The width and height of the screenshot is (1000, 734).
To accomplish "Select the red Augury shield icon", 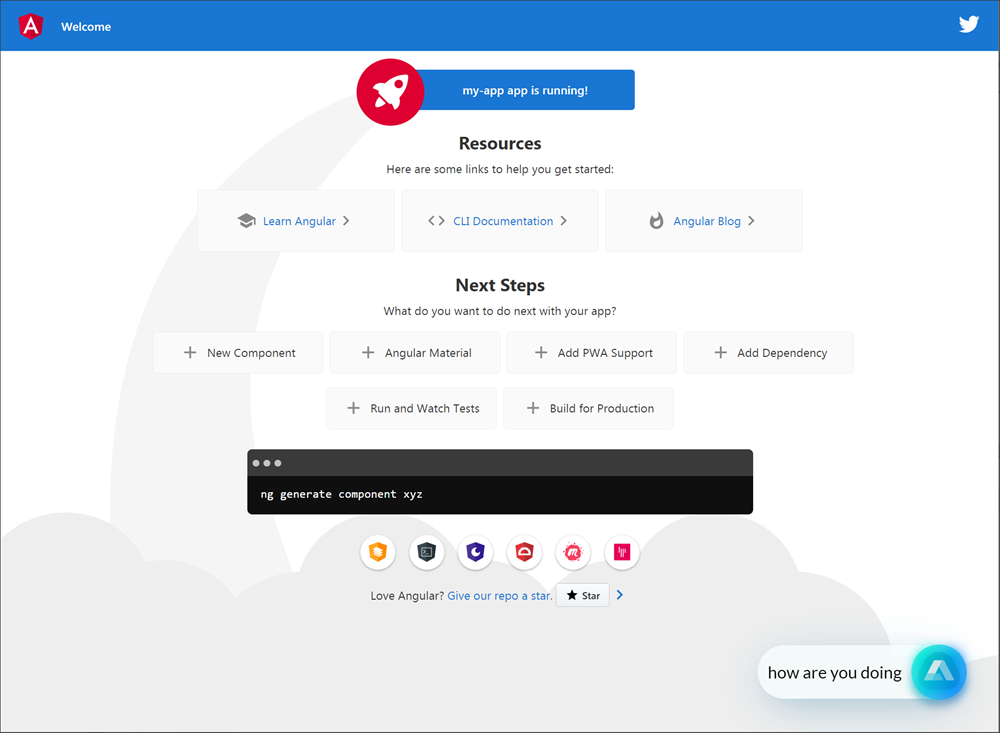I will pos(524,552).
